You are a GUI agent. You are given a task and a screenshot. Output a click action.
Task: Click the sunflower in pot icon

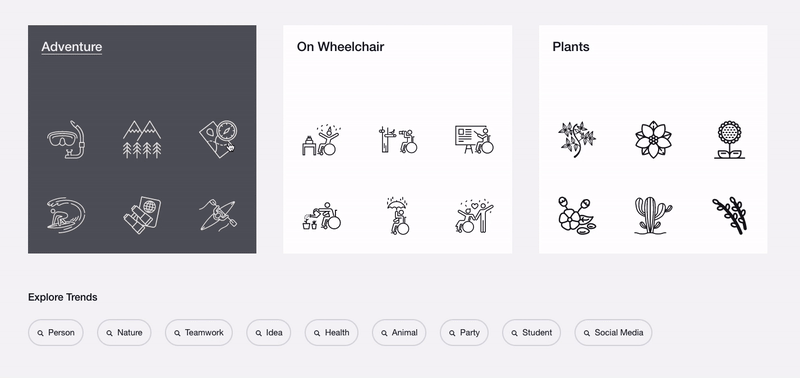(x=729, y=140)
